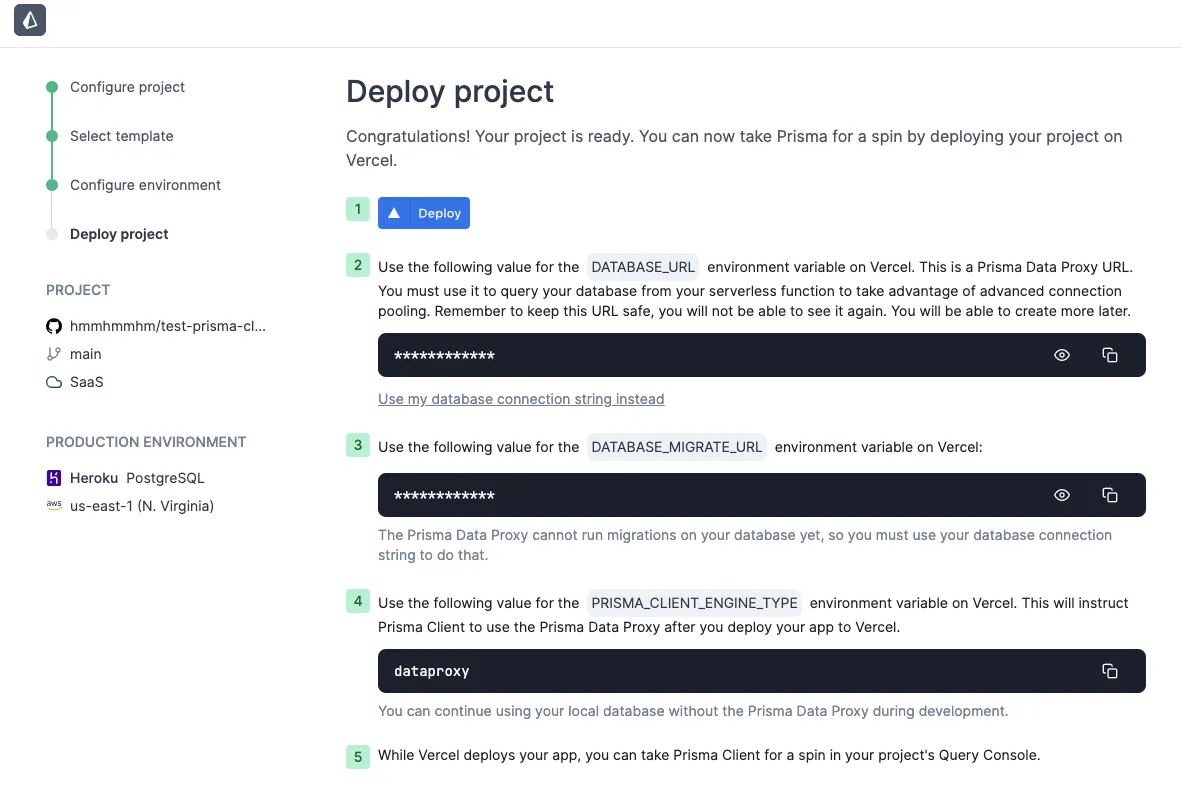
Task: Return to the Configure environment step
Action: pyautogui.click(x=145, y=185)
